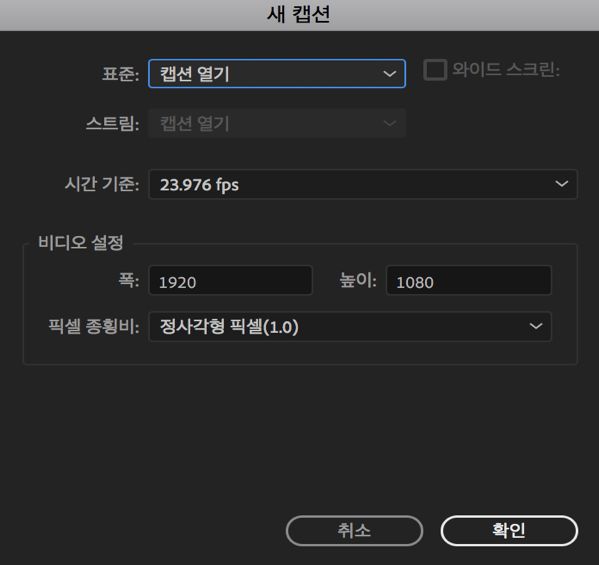The image size is (599, 565).
Task: Click the 취소 cancel button
Action: (x=354, y=531)
